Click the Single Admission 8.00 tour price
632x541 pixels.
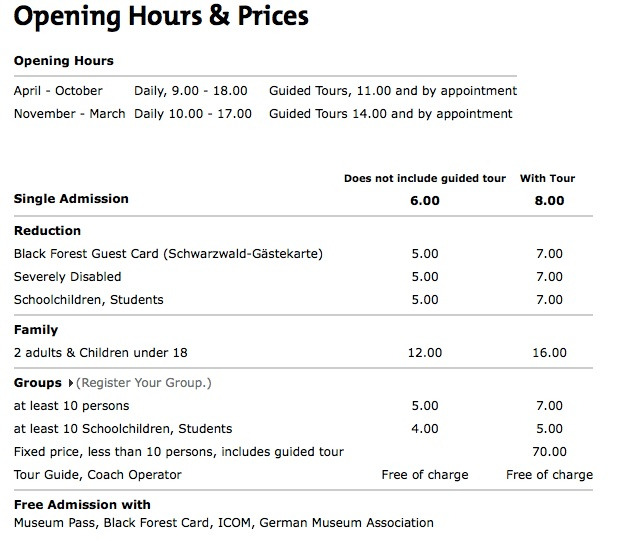[x=549, y=200]
